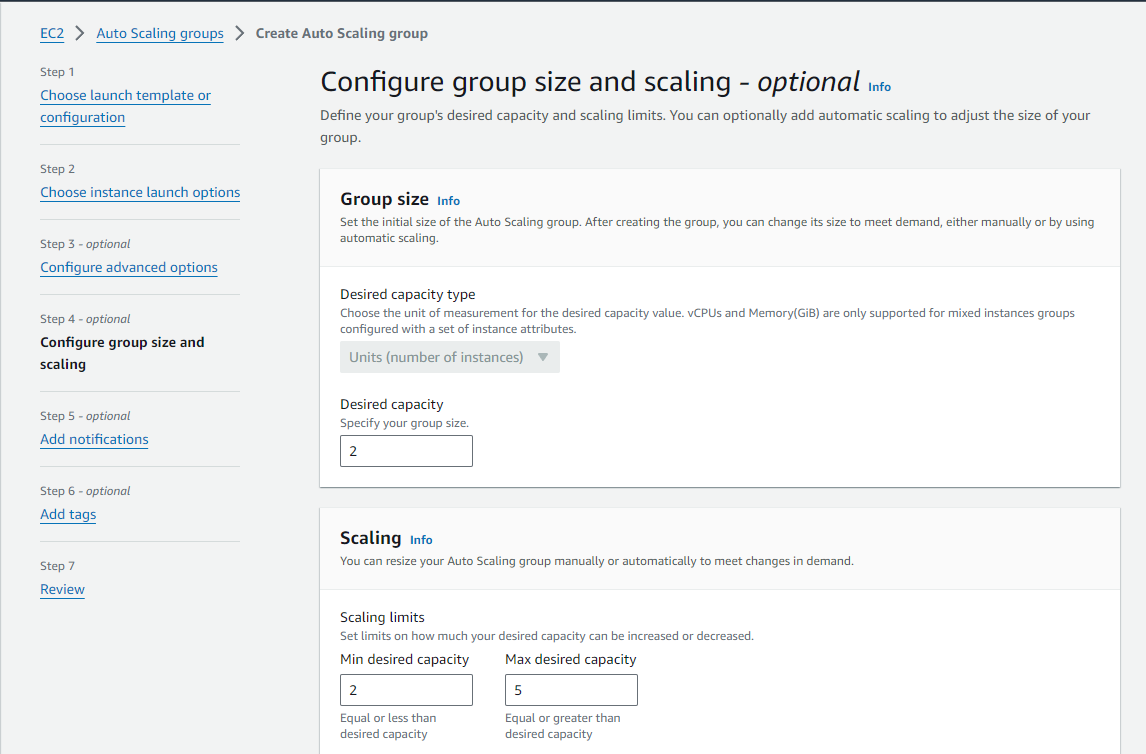
Task: Focus the Max desired capacity field
Action: (571, 690)
